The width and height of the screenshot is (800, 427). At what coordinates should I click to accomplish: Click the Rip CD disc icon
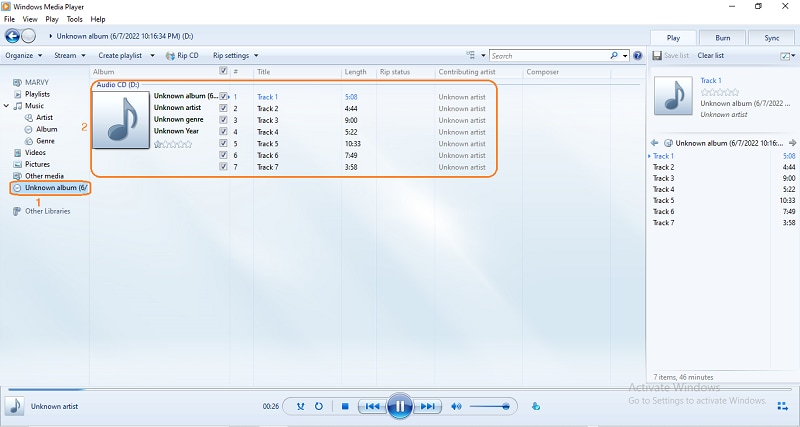(170, 56)
